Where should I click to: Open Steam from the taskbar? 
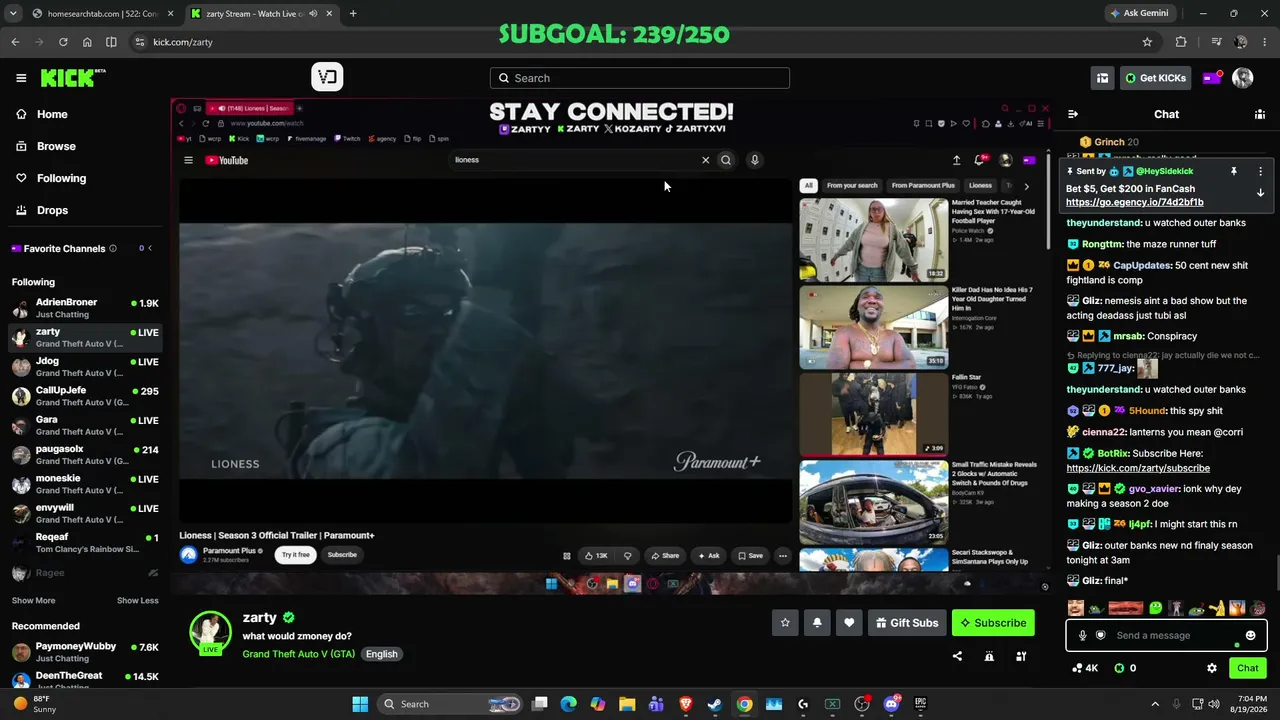[x=715, y=704]
